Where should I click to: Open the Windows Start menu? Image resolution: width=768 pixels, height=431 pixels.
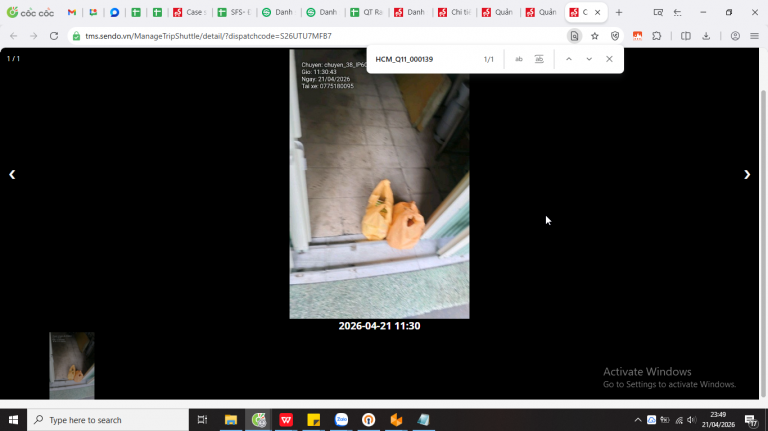tap(13, 420)
